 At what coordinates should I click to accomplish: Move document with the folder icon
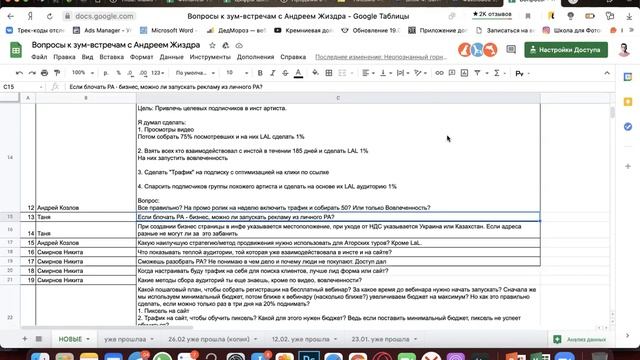(x=226, y=45)
